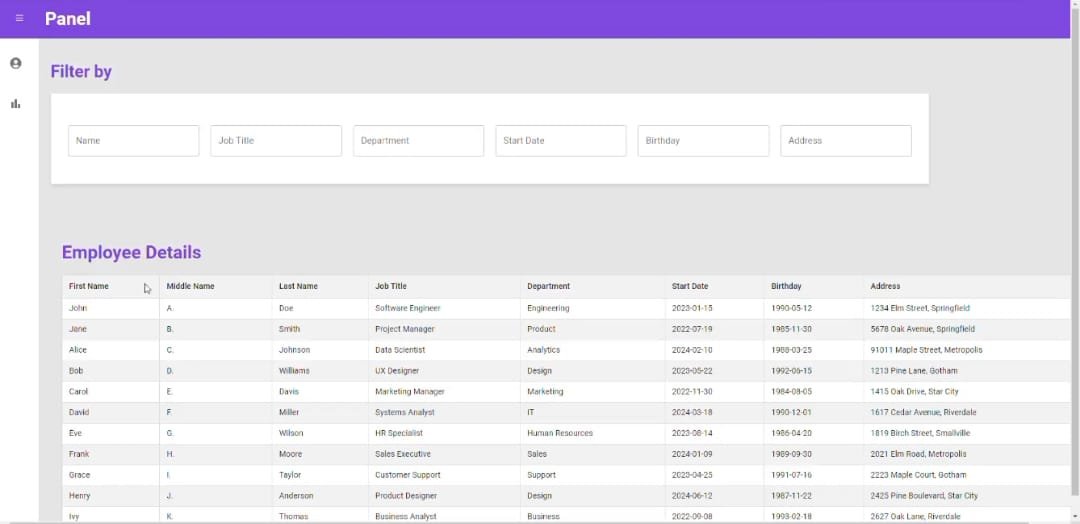Click the Job Title filter field
This screenshot has width=1080, height=524.
276,141
